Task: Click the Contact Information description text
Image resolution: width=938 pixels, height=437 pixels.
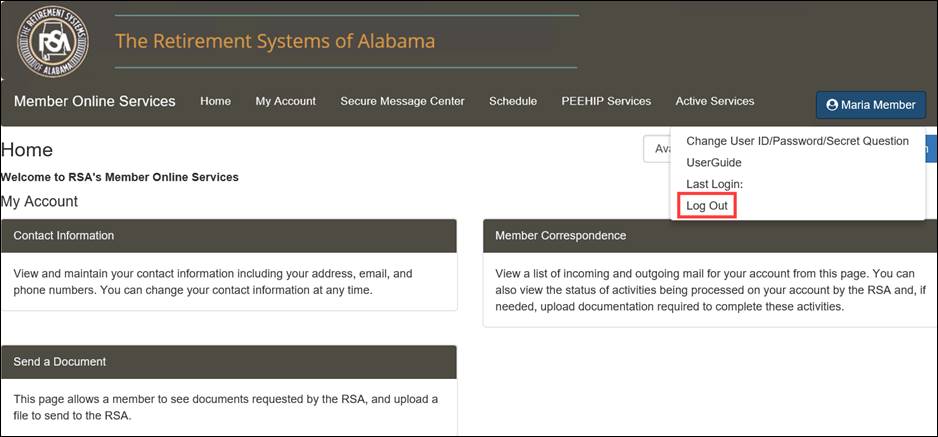Action: (213, 283)
